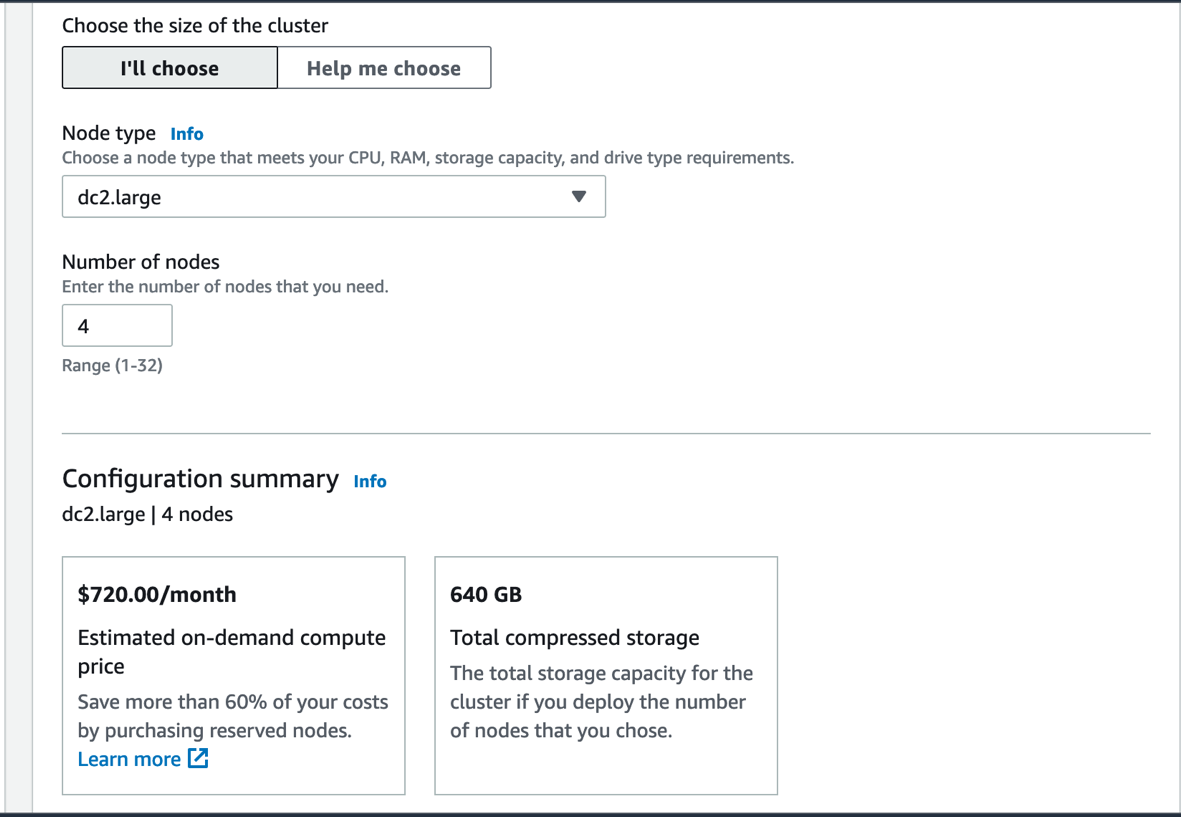Image resolution: width=1181 pixels, height=817 pixels.
Task: Click the node type requirements description text
Action: [x=428, y=158]
